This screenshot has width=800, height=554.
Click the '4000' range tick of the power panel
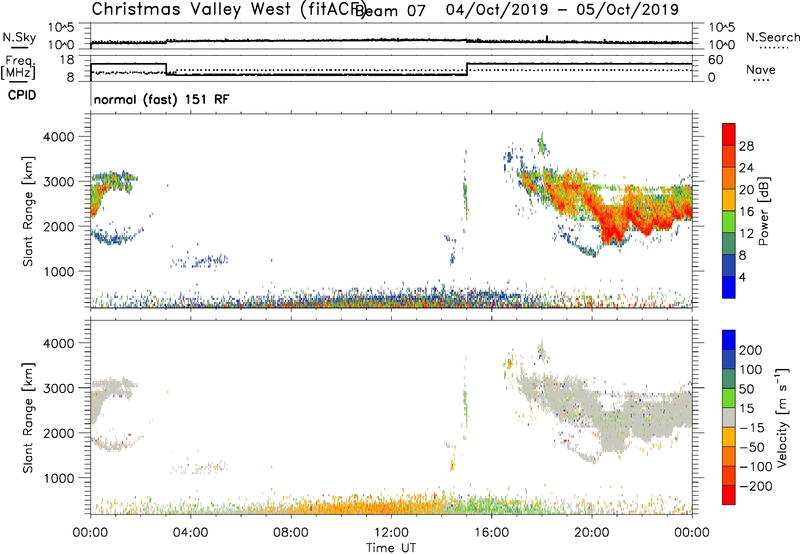click(x=58, y=137)
